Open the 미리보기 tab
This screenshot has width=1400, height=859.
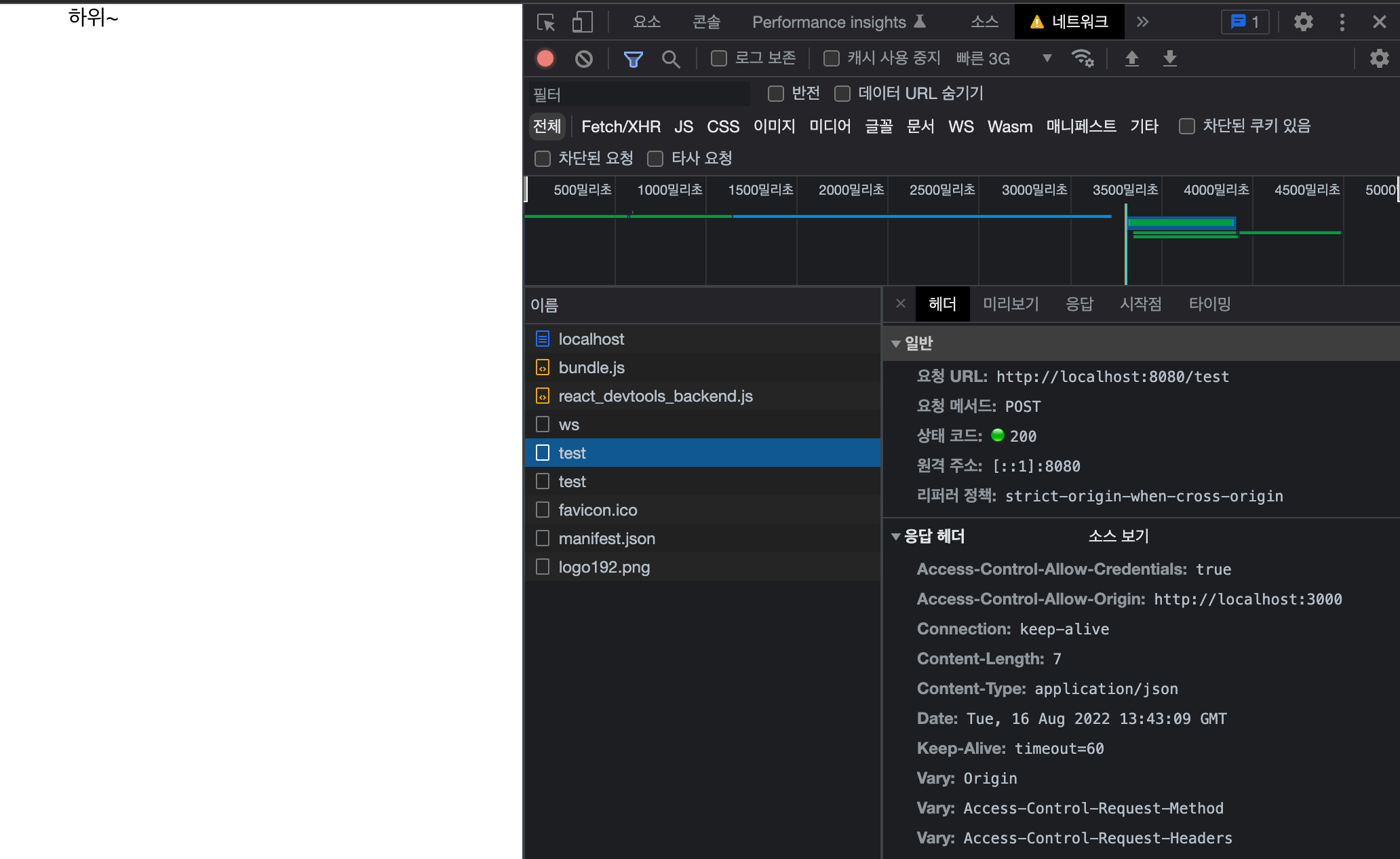pos(1011,304)
